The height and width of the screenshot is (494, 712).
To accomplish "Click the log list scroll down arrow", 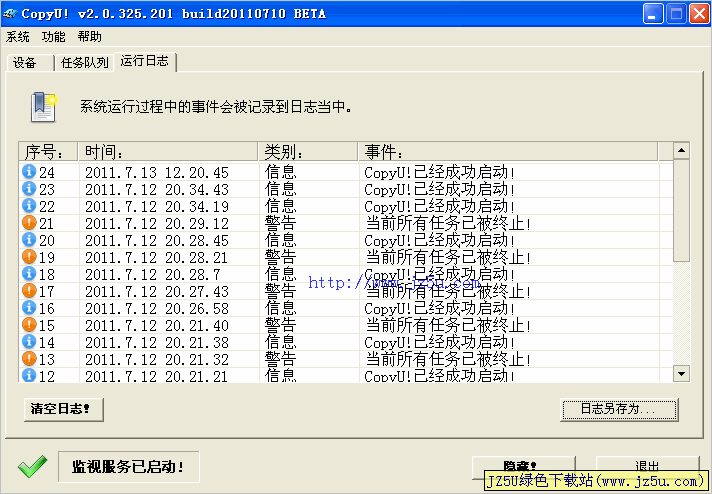I will tap(681, 374).
